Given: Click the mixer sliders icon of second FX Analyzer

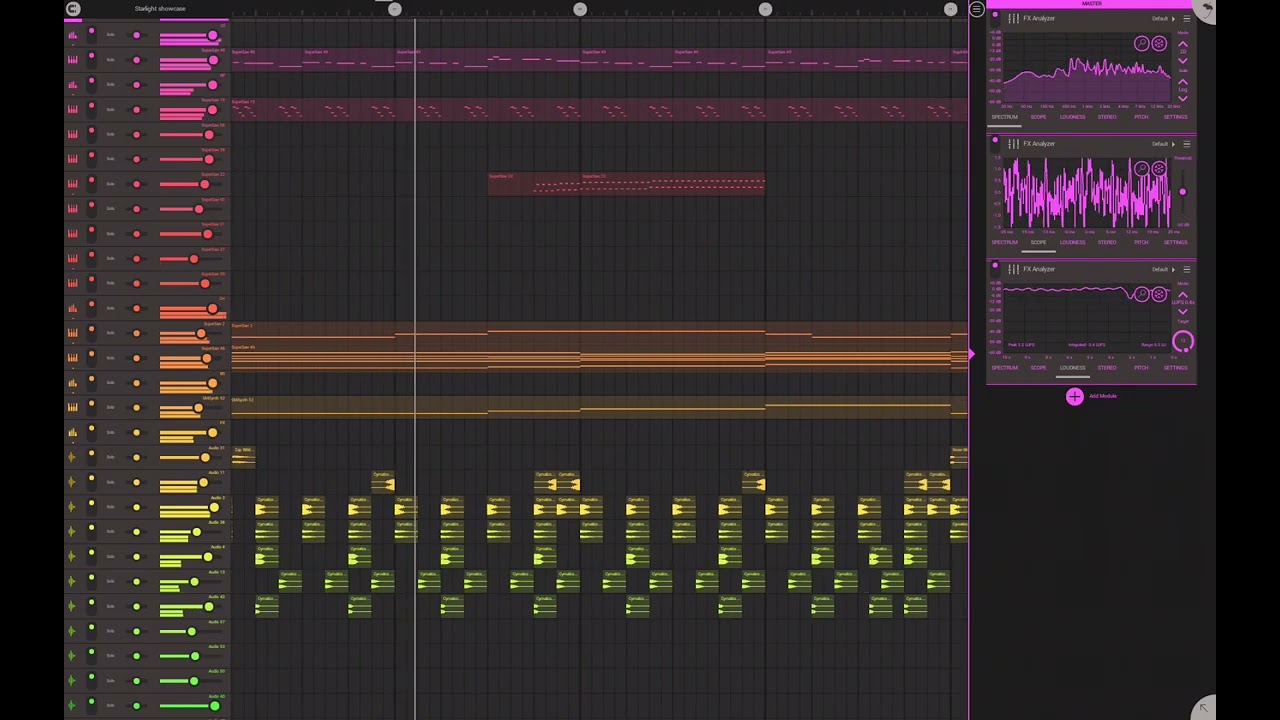Looking at the screenshot, I should point(1014,144).
